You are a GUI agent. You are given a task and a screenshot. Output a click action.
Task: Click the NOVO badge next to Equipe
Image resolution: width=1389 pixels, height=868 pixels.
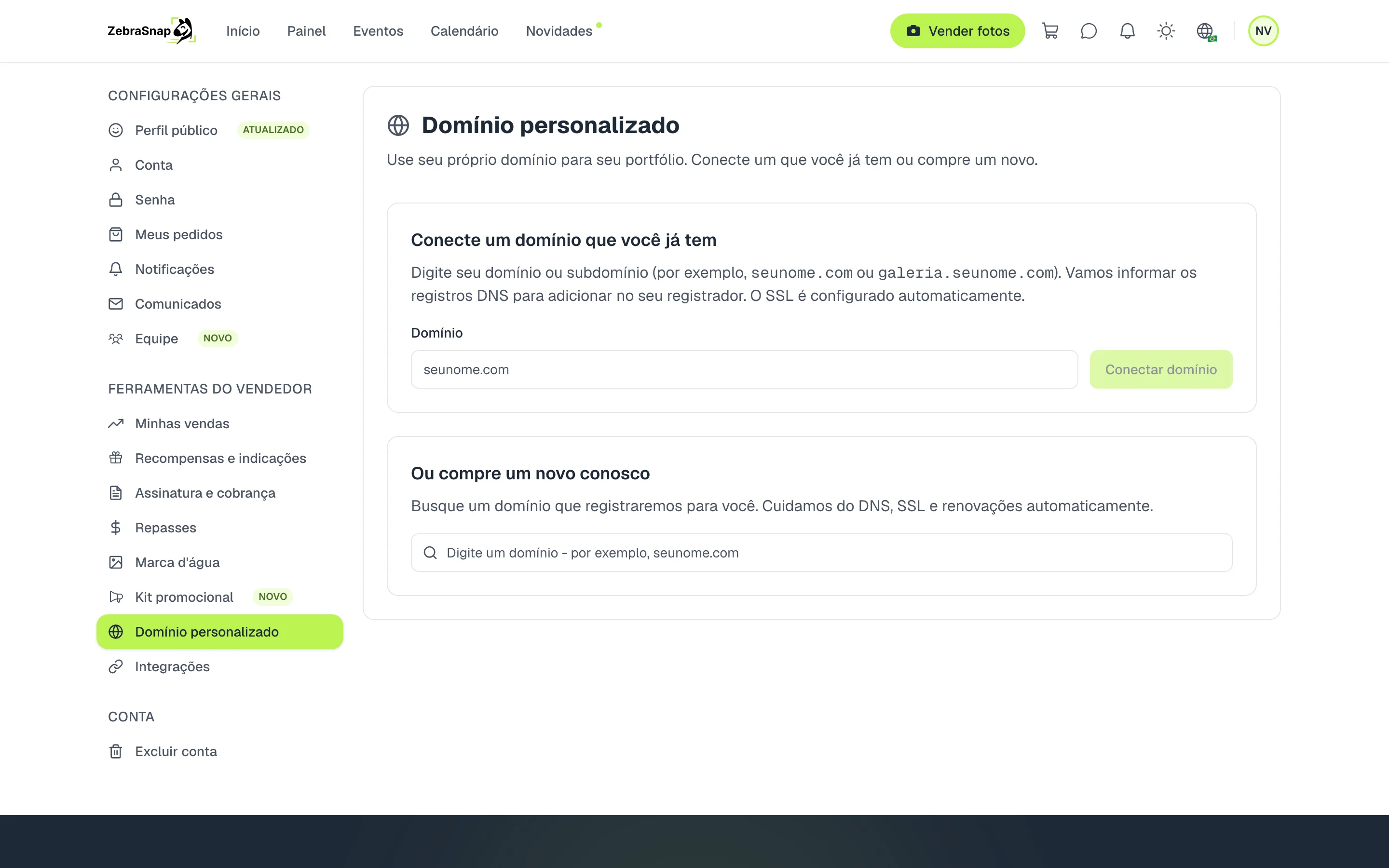click(x=218, y=339)
